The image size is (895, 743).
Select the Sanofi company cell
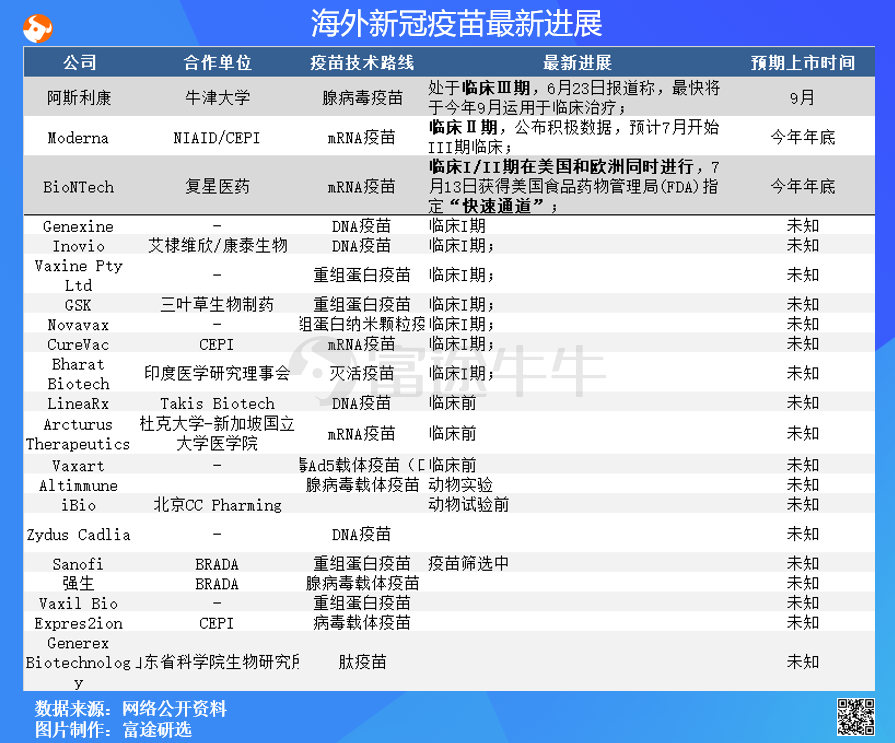pos(78,564)
